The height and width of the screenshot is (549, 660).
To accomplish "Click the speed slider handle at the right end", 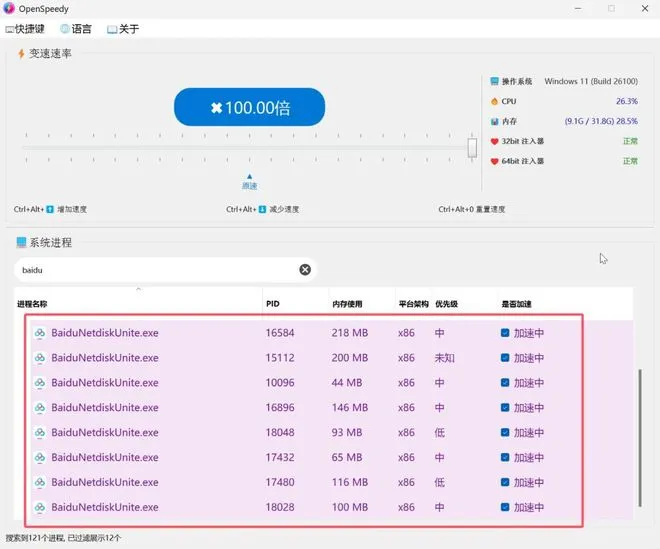I will point(472,148).
